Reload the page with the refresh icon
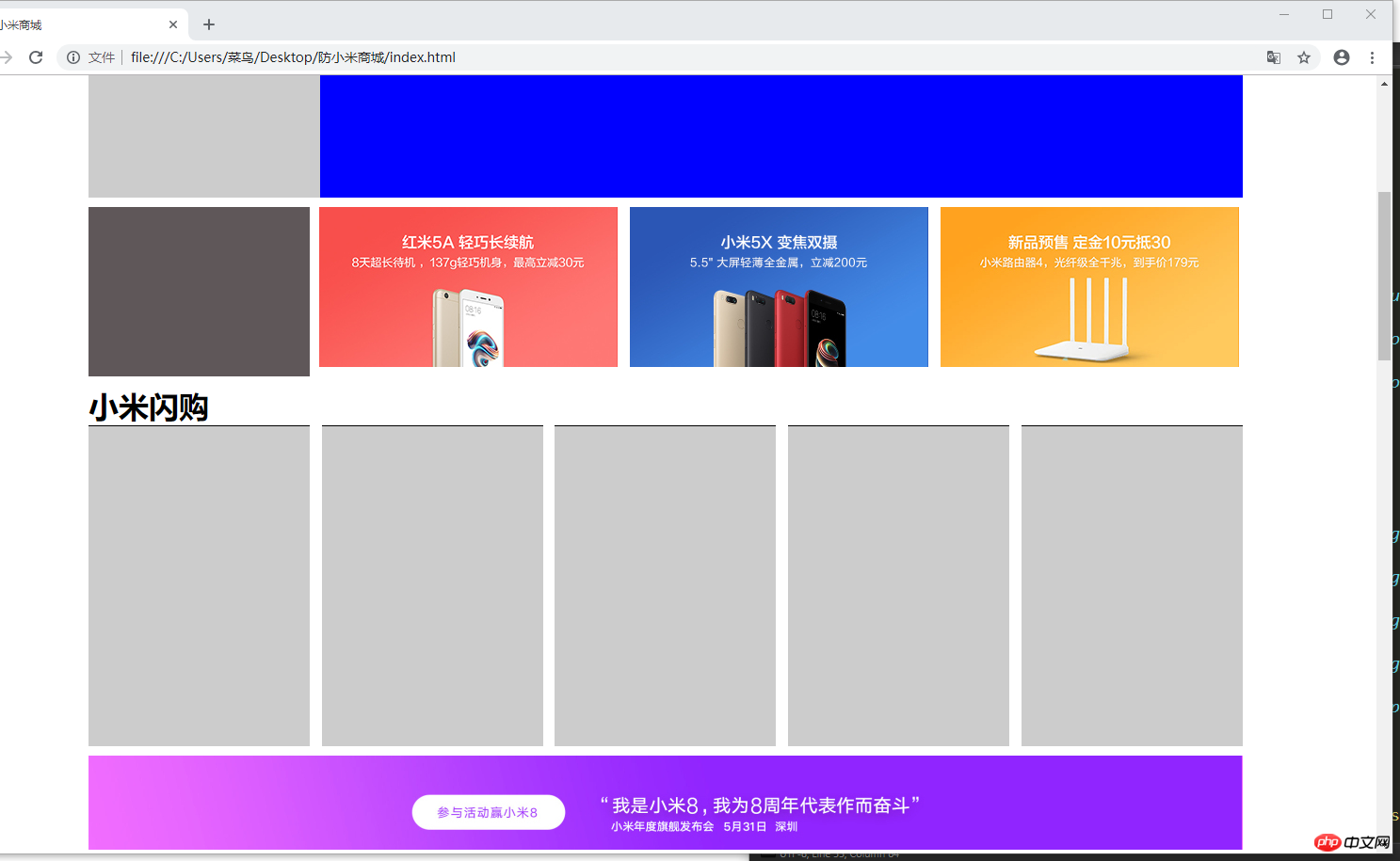Screen dimensions: 1400x861 [x=36, y=57]
